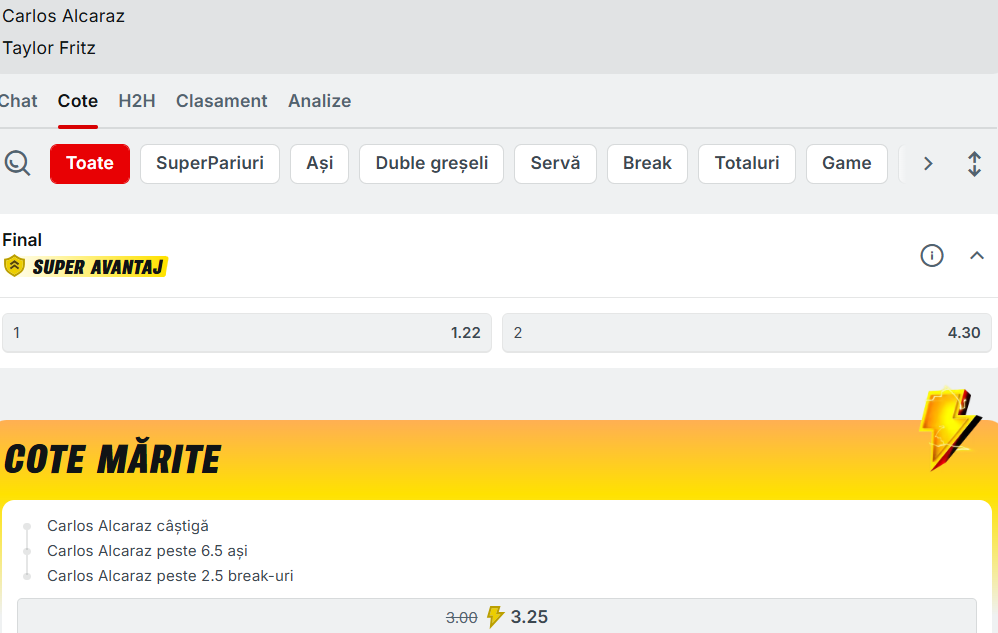998x633 pixels.
Task: Open the Analize tab
Action: [x=319, y=101]
